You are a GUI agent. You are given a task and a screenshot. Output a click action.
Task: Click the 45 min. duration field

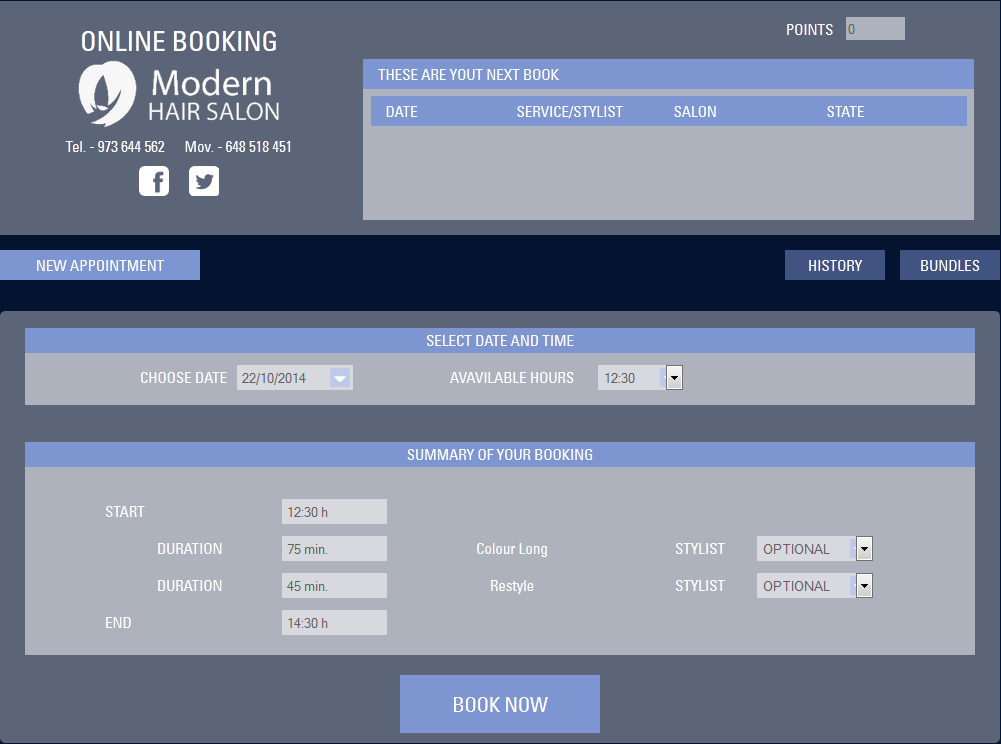point(334,586)
